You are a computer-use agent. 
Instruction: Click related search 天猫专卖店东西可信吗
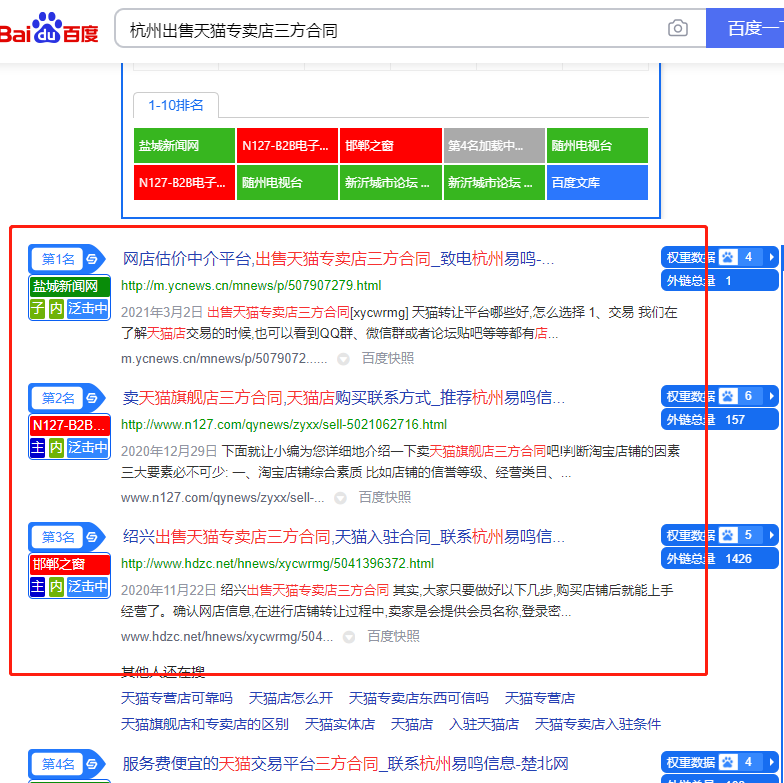(418, 698)
